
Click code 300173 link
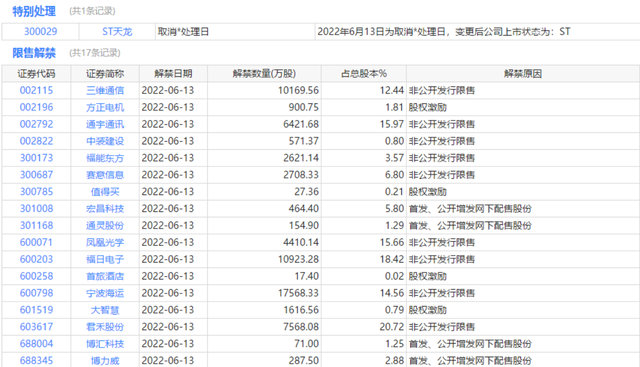point(36,158)
